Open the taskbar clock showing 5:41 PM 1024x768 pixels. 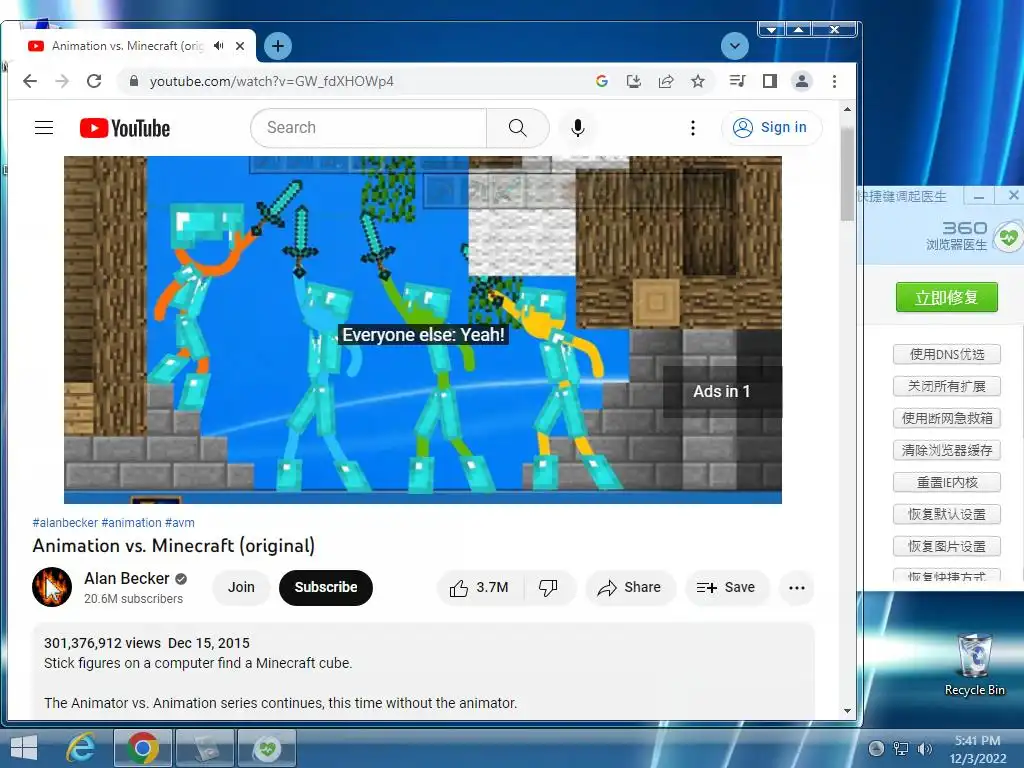pos(978,749)
